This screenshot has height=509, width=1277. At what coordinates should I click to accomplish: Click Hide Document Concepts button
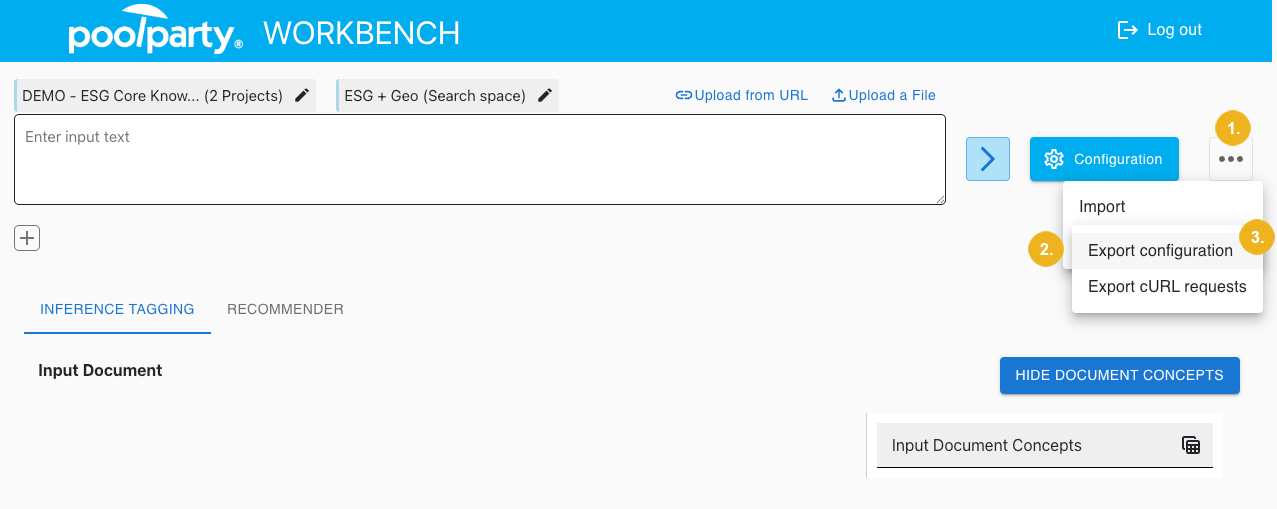click(x=1119, y=375)
